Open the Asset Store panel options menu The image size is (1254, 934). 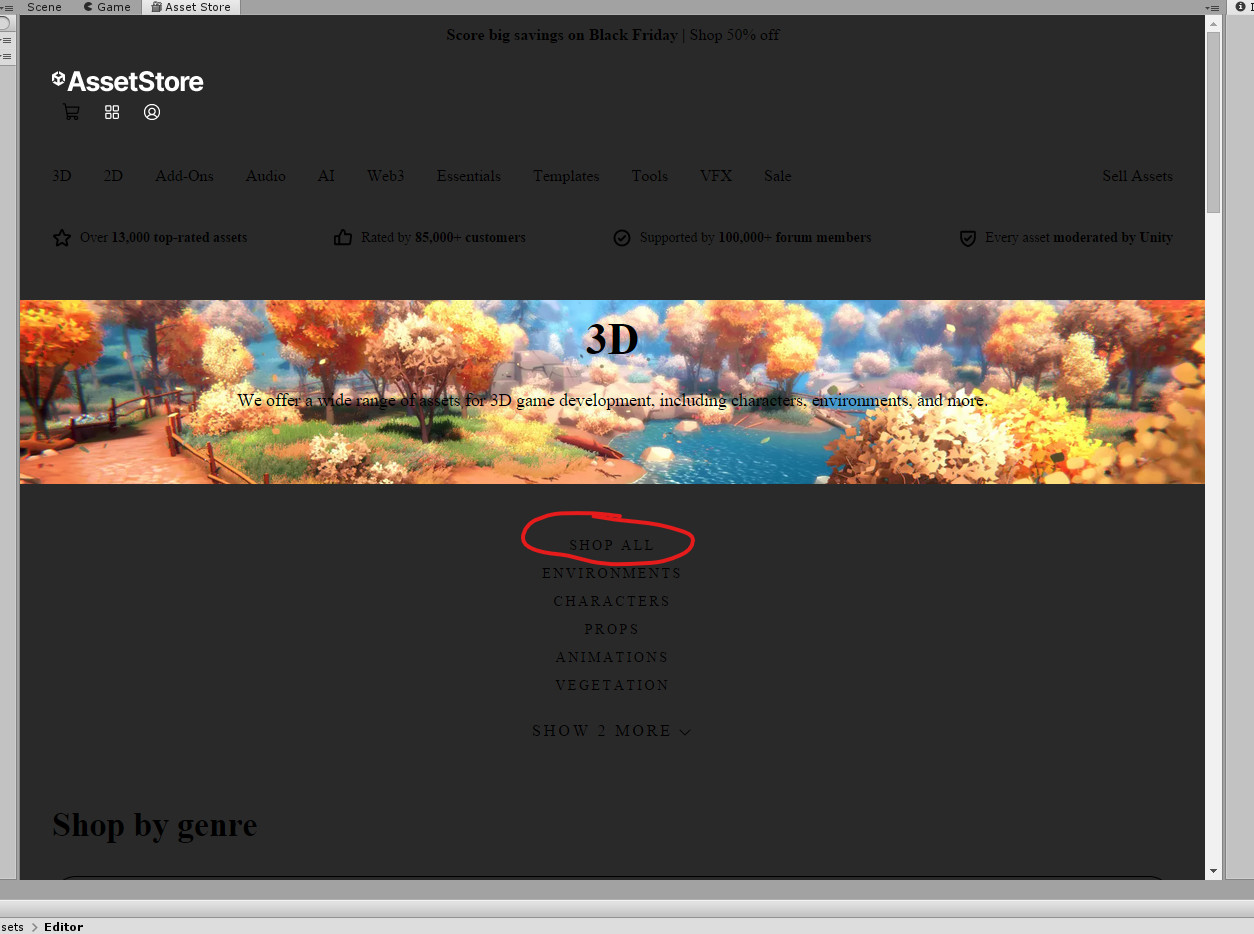click(x=1213, y=7)
